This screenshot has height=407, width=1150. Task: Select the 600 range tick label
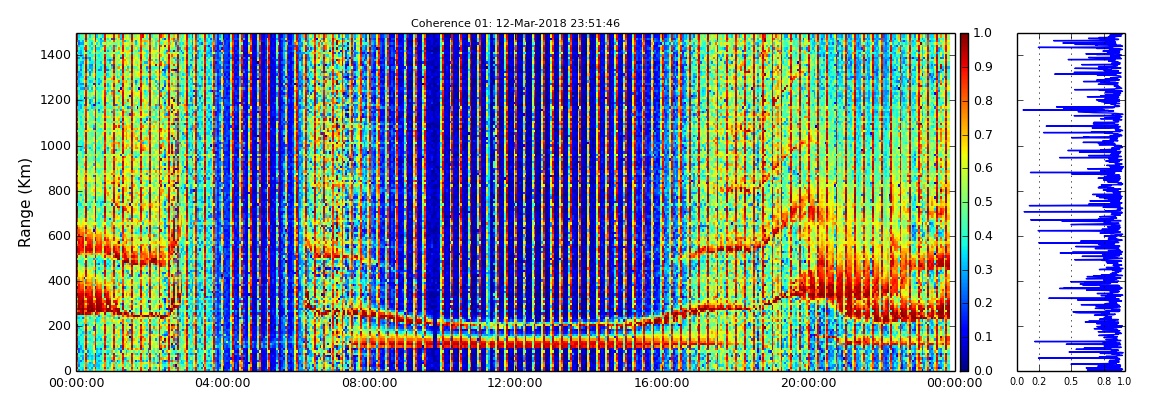pyautogui.click(x=59, y=235)
